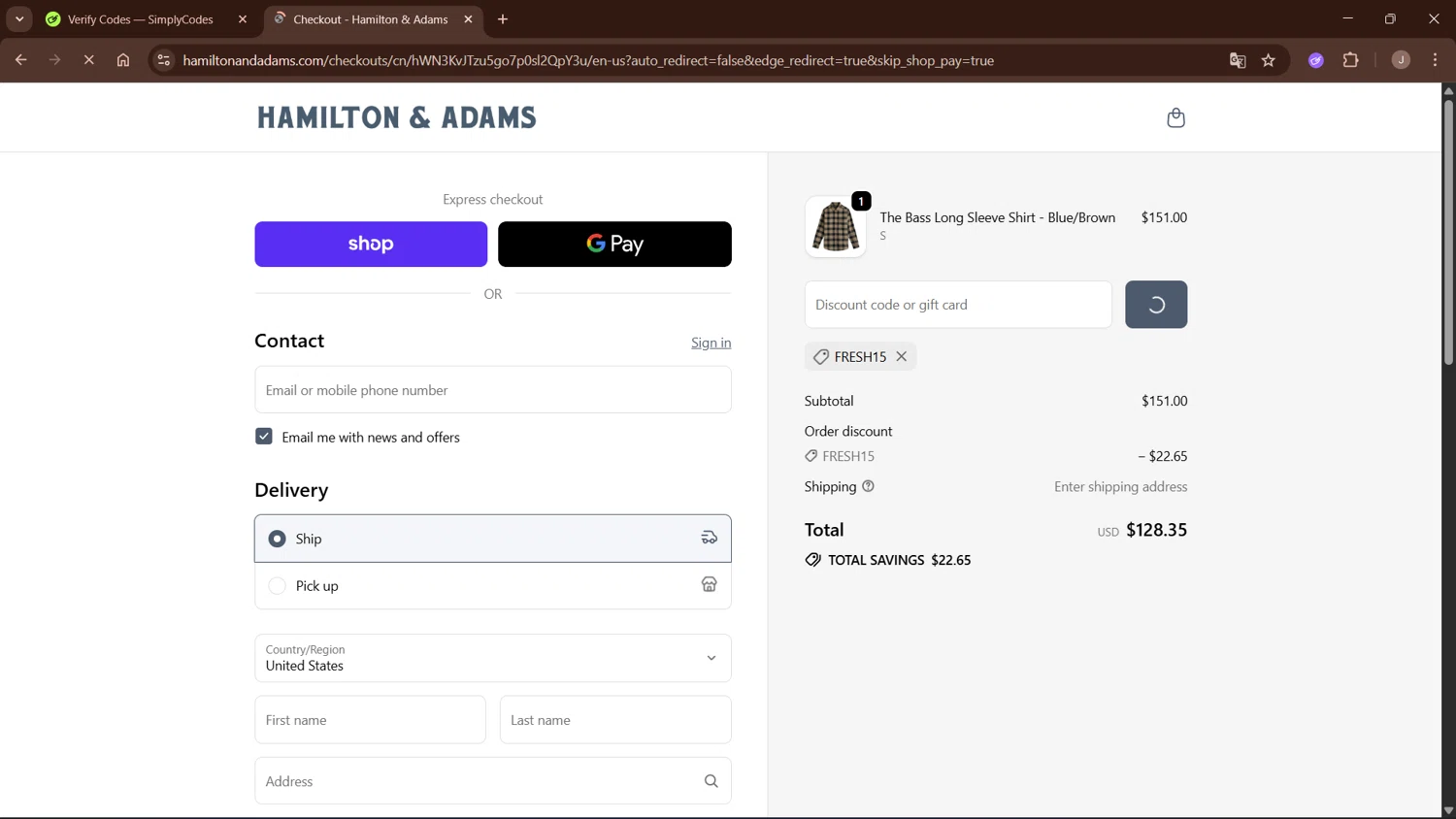Minimize the browser window

(x=1347, y=19)
